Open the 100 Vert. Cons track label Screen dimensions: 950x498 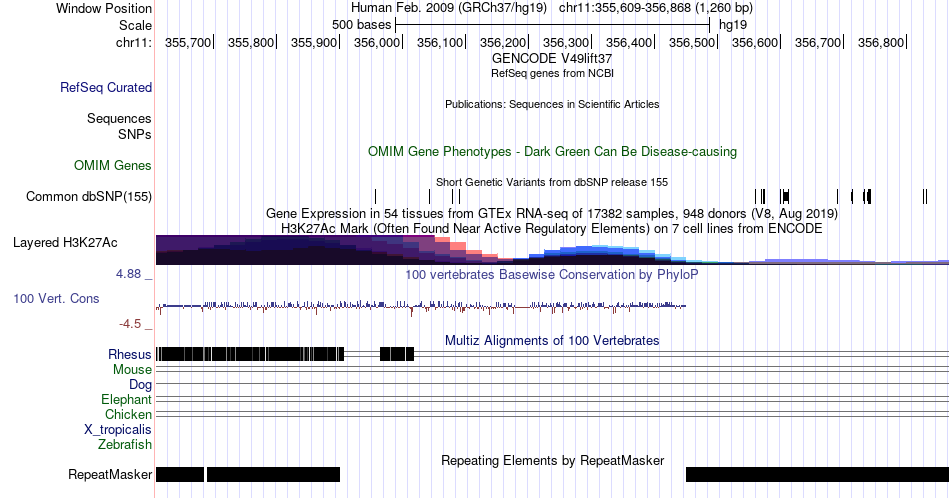(56, 298)
